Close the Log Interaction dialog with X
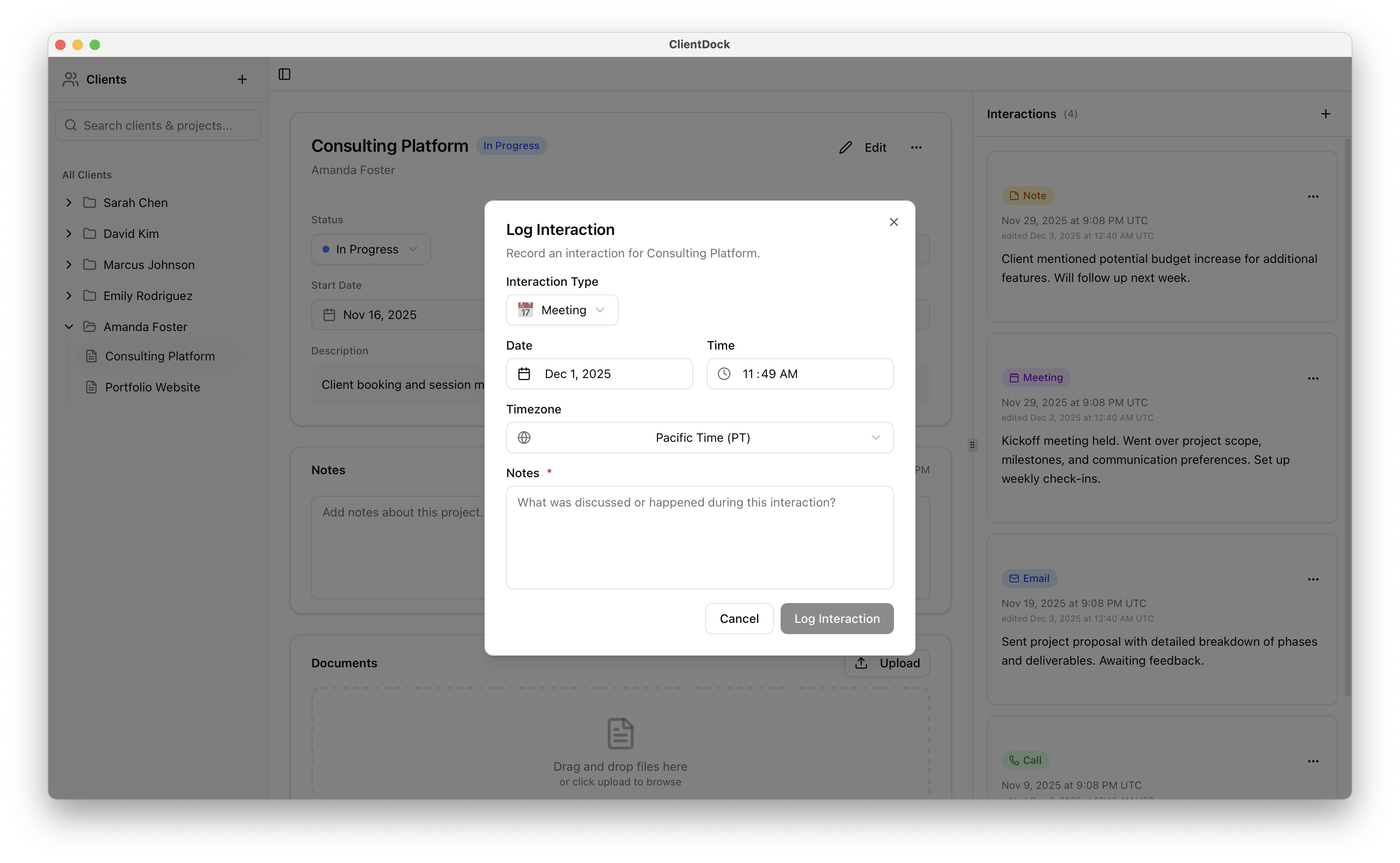The image size is (1400, 863). (894, 222)
